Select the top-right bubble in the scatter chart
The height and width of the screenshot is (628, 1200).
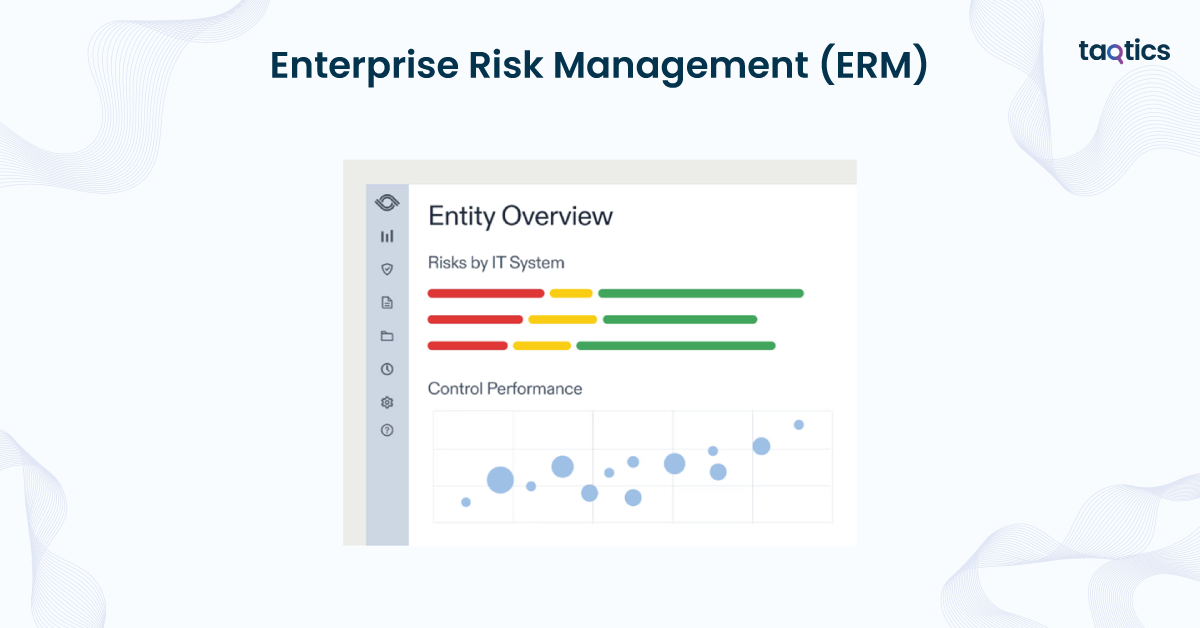point(799,425)
